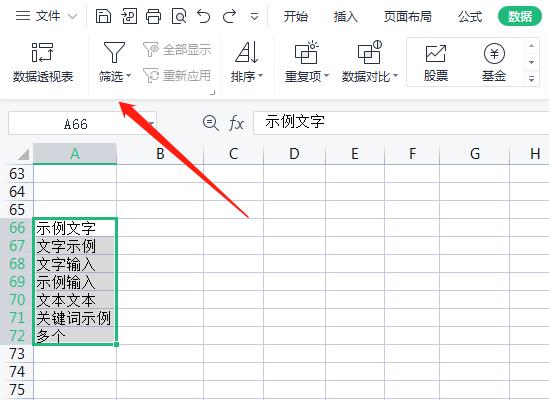Open the 文件 menu
Screen dimensions: 549x400
click(46, 16)
